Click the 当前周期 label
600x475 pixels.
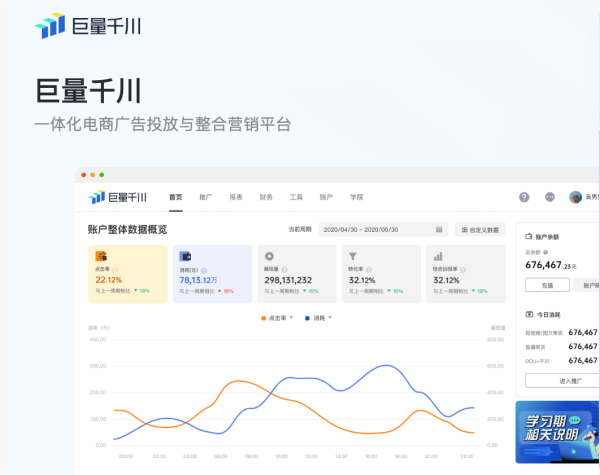300,229
